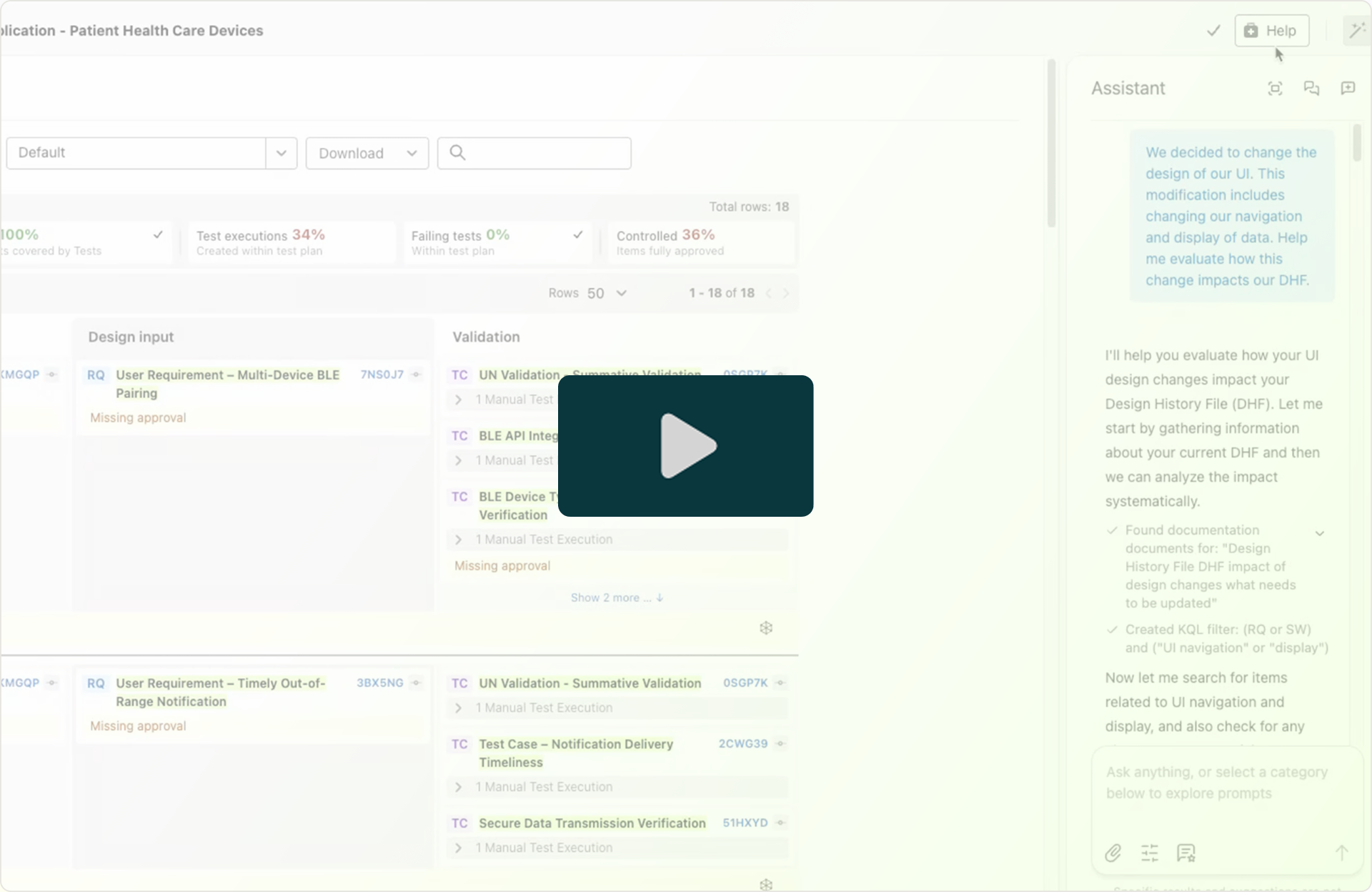Play the video overlay
This screenshot has height=892, width=1372.
(x=685, y=445)
